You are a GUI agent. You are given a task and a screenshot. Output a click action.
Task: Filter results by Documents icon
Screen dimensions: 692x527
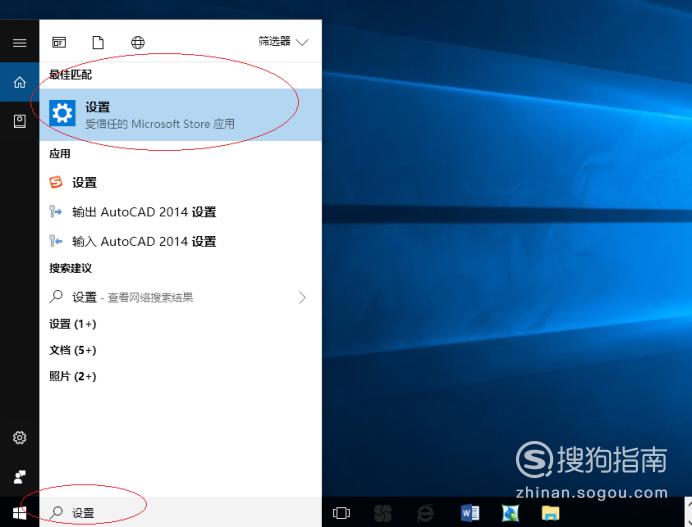coord(98,42)
